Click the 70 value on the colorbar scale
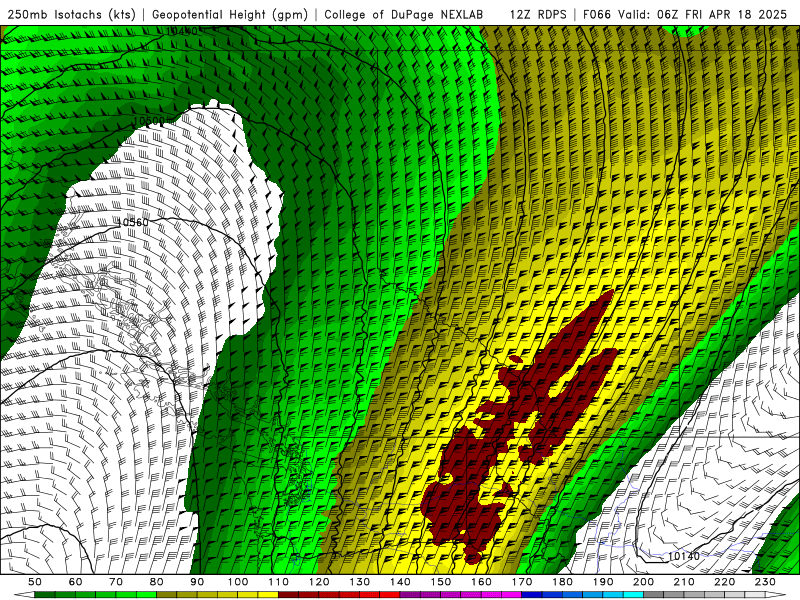The height and width of the screenshot is (600, 800). click(116, 582)
